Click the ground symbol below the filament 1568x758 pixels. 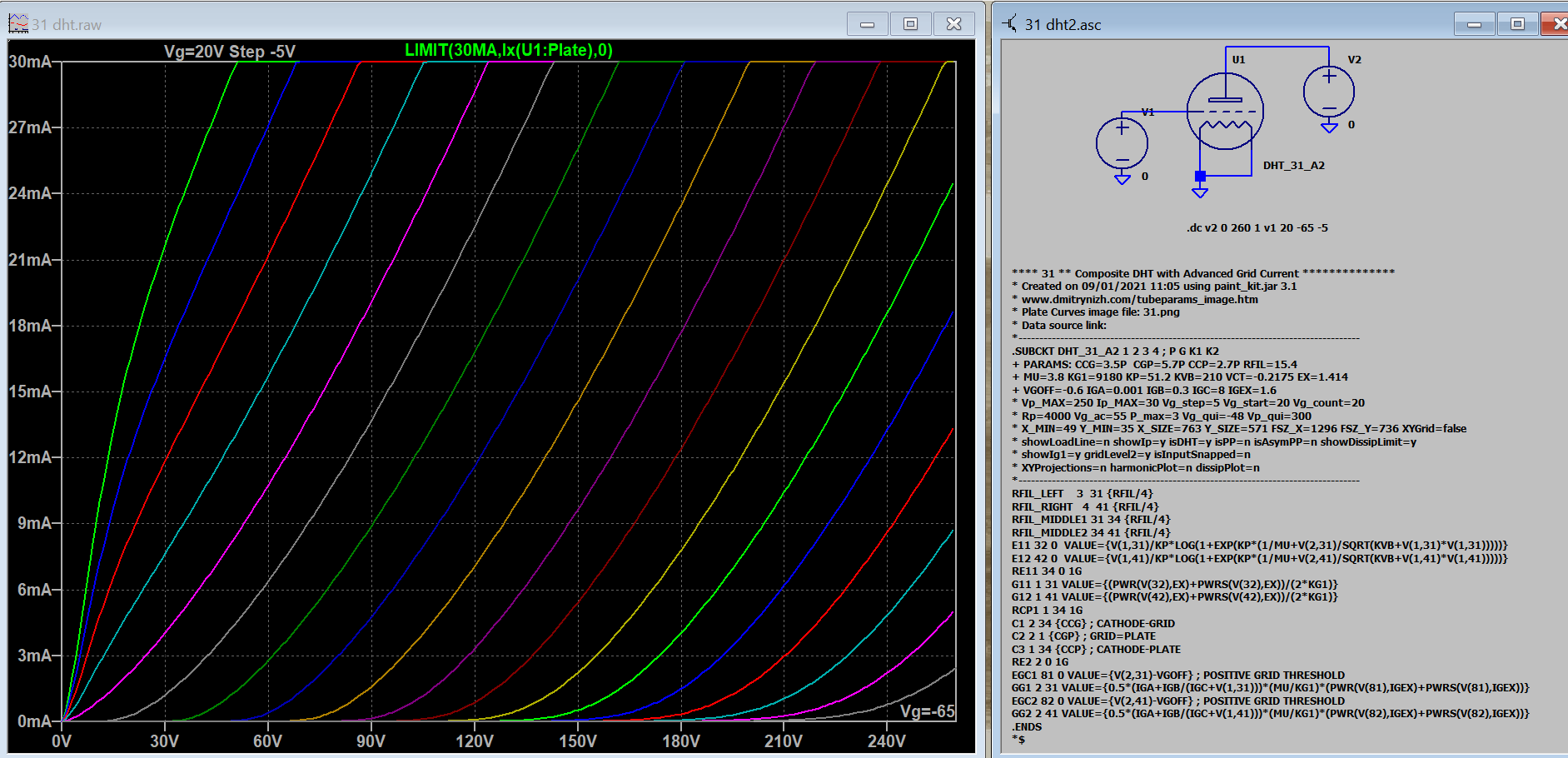point(1200,192)
